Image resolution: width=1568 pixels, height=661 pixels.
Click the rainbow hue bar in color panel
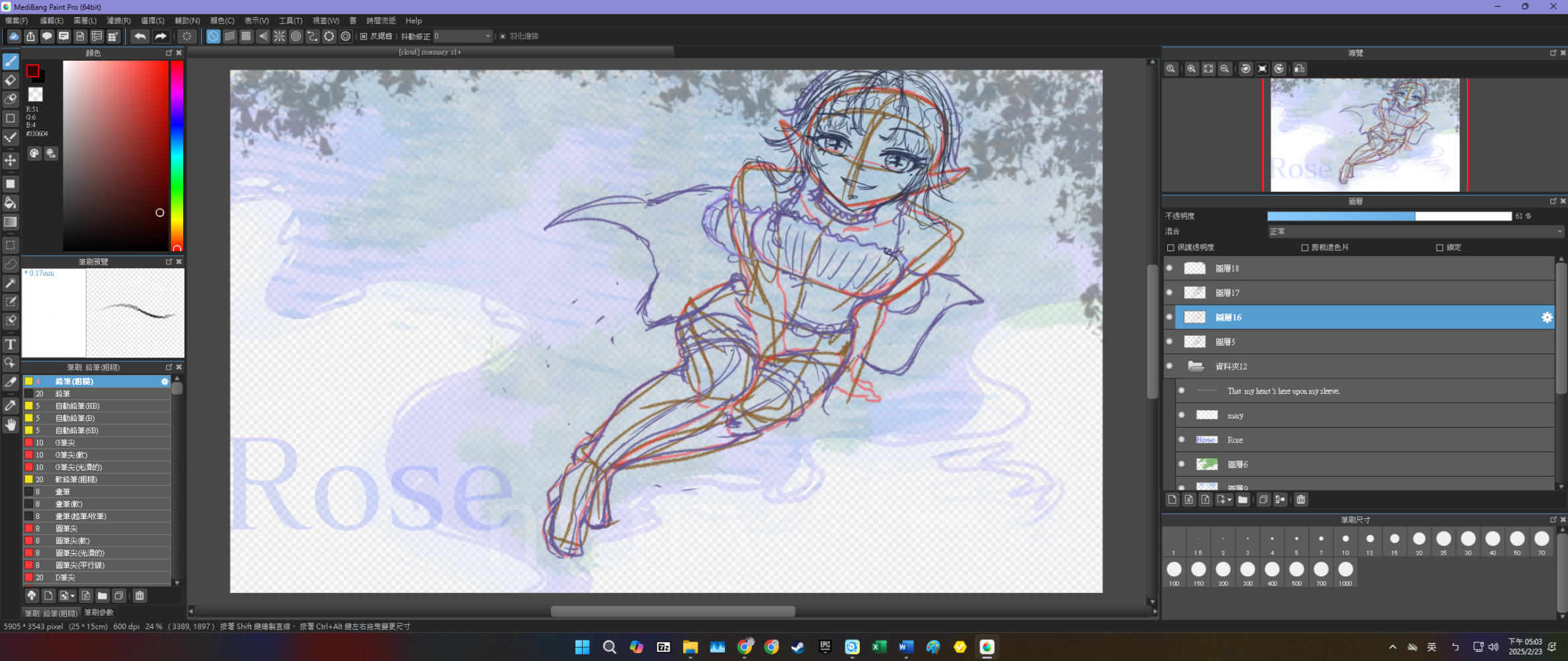pos(177,155)
